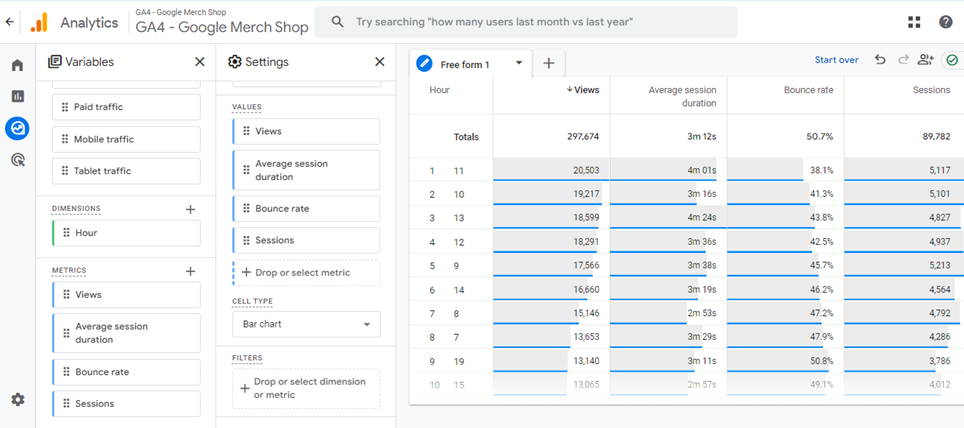Screen dimensions: 964x428
Task: Add a new tab with the plus tab
Action: (x=549, y=63)
